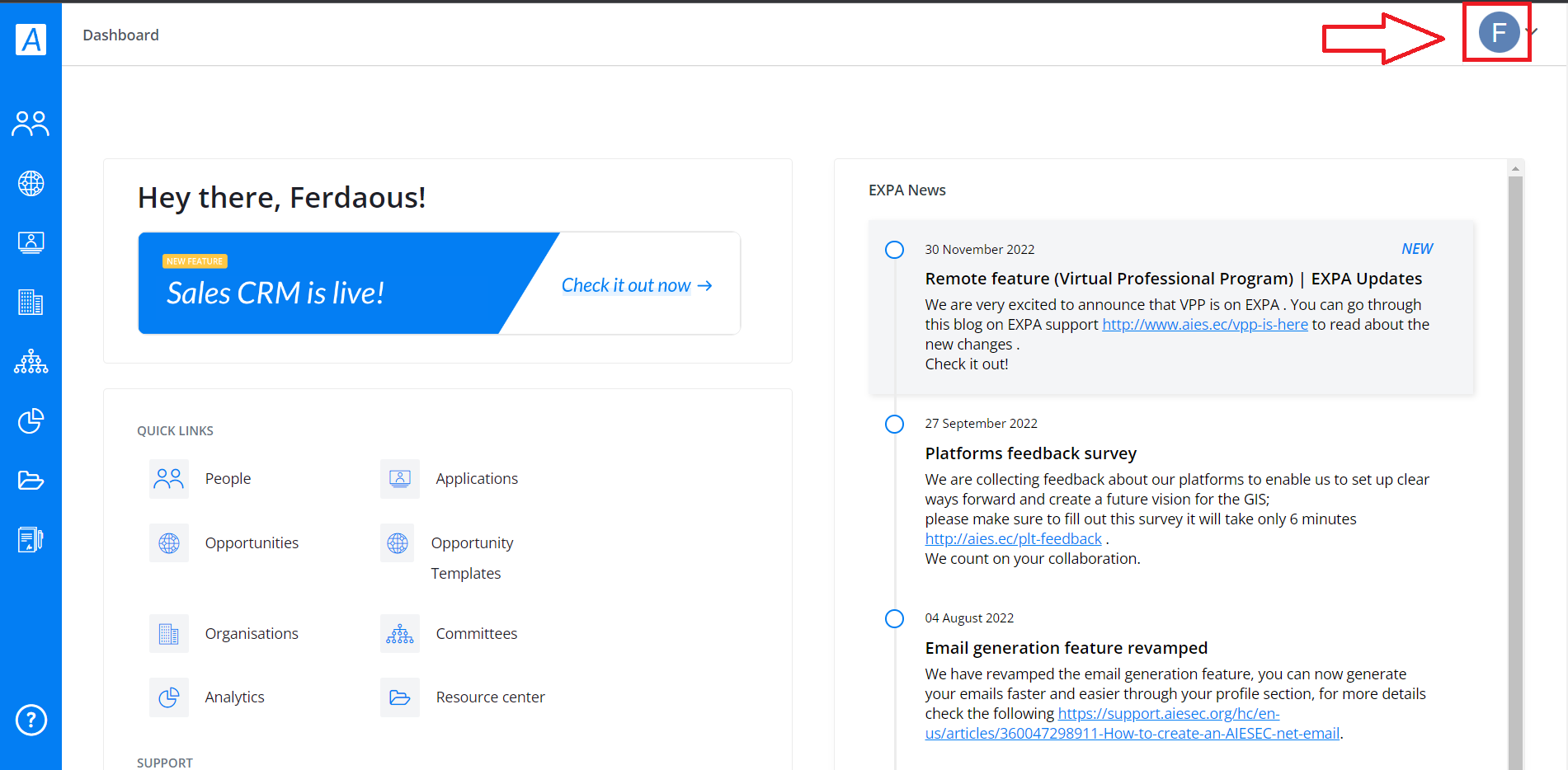Click the SUPPORT section heading
This screenshot has height=770, width=1568.
pyautogui.click(x=164, y=763)
